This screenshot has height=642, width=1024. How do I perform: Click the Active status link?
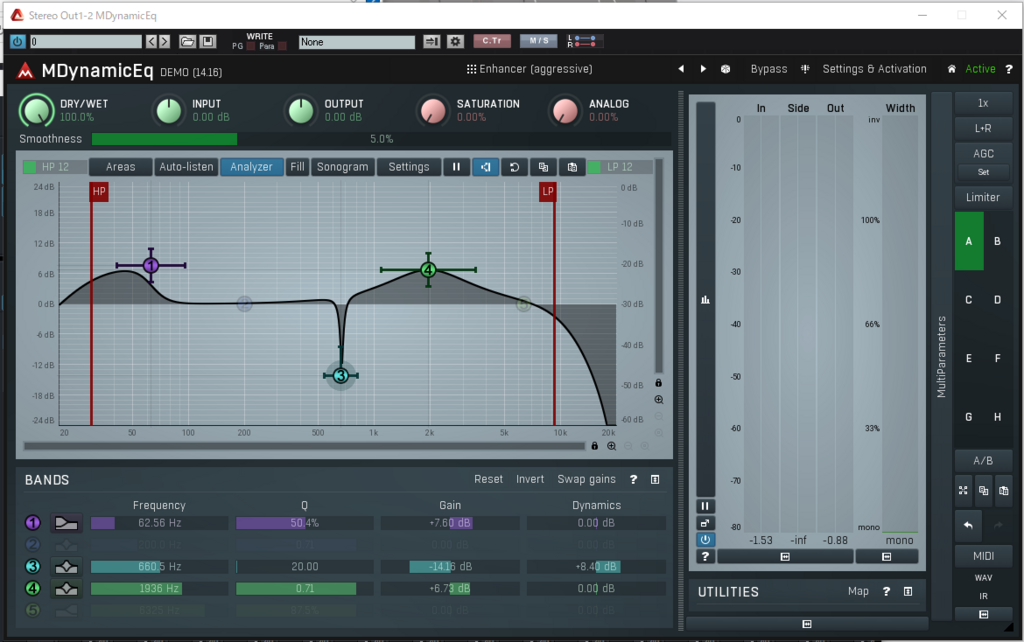pos(980,69)
